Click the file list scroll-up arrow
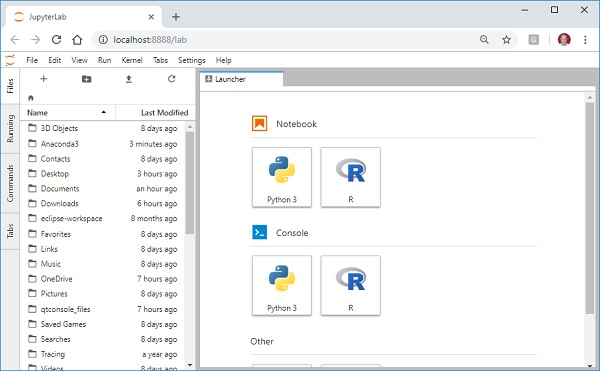600x371 pixels. click(x=190, y=127)
